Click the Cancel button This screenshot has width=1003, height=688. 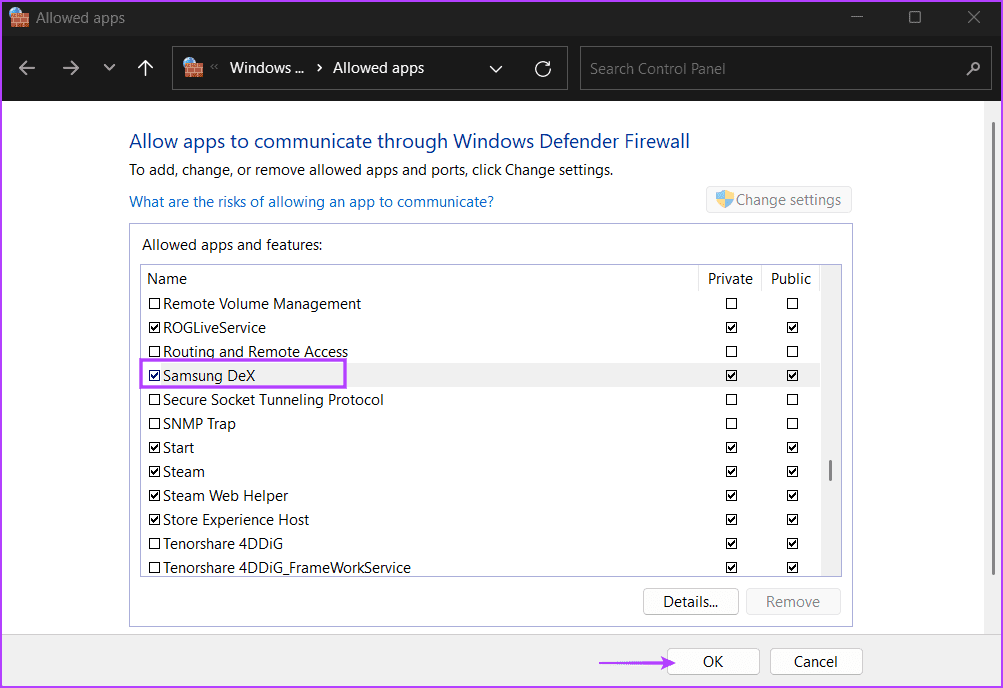click(x=816, y=661)
